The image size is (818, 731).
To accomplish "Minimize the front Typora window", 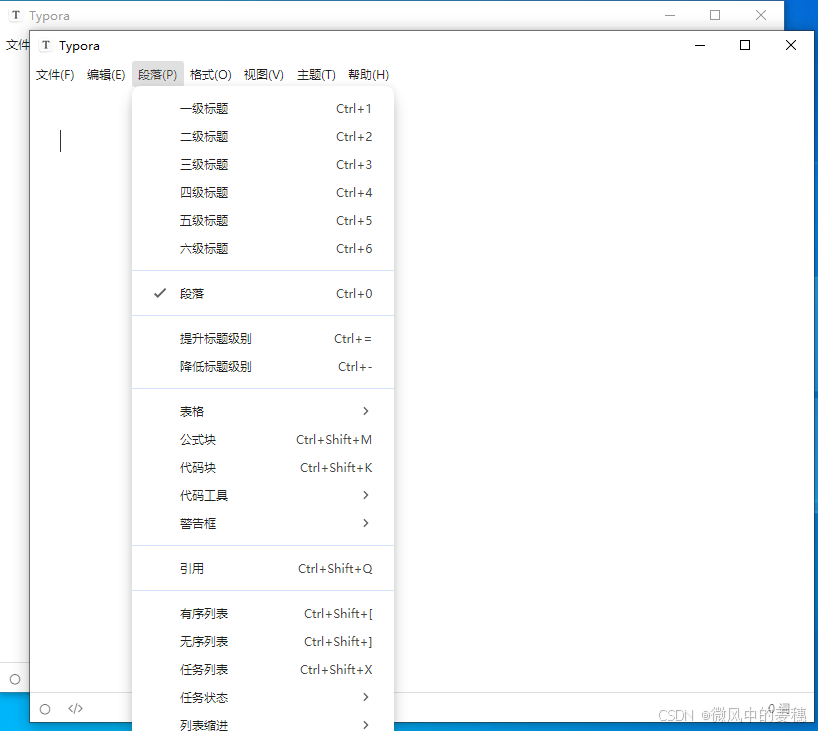I will coord(700,45).
